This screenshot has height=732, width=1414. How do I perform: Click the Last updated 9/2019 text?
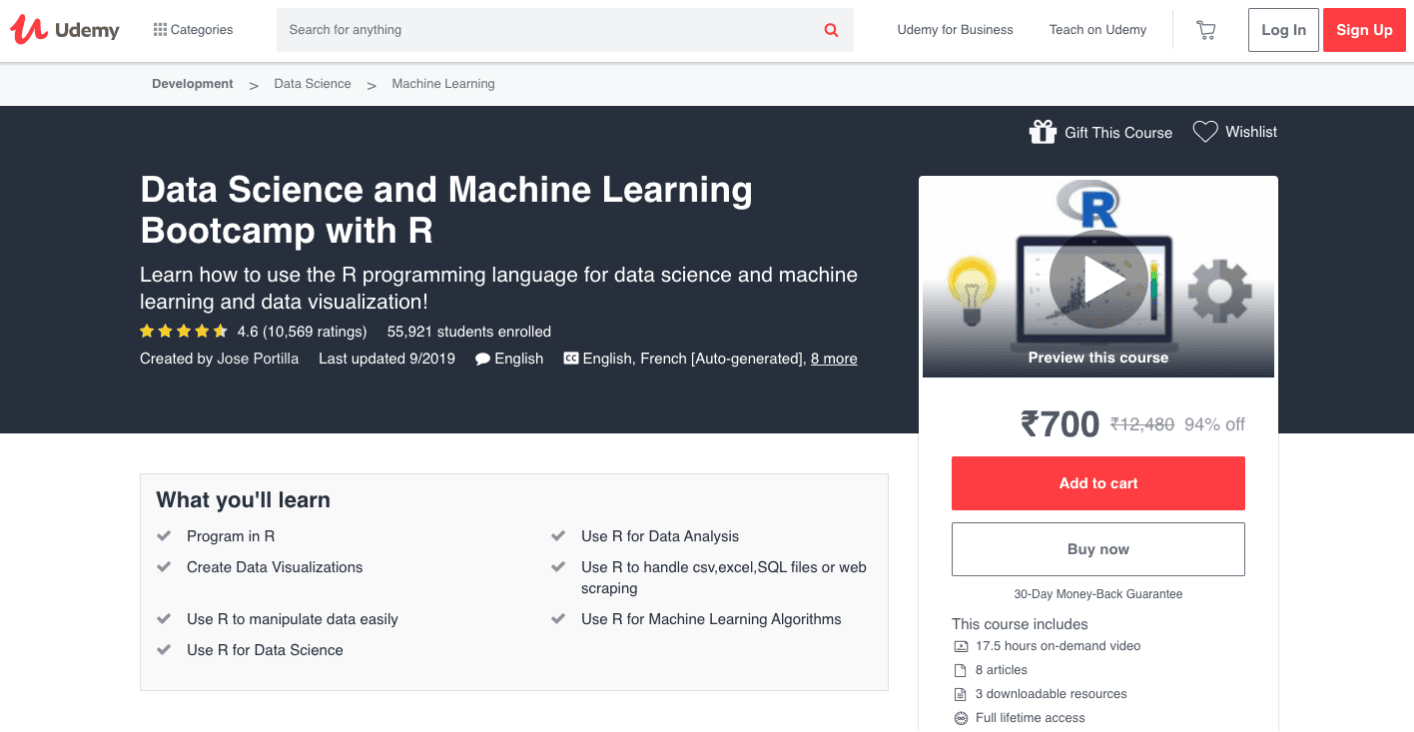(x=387, y=359)
